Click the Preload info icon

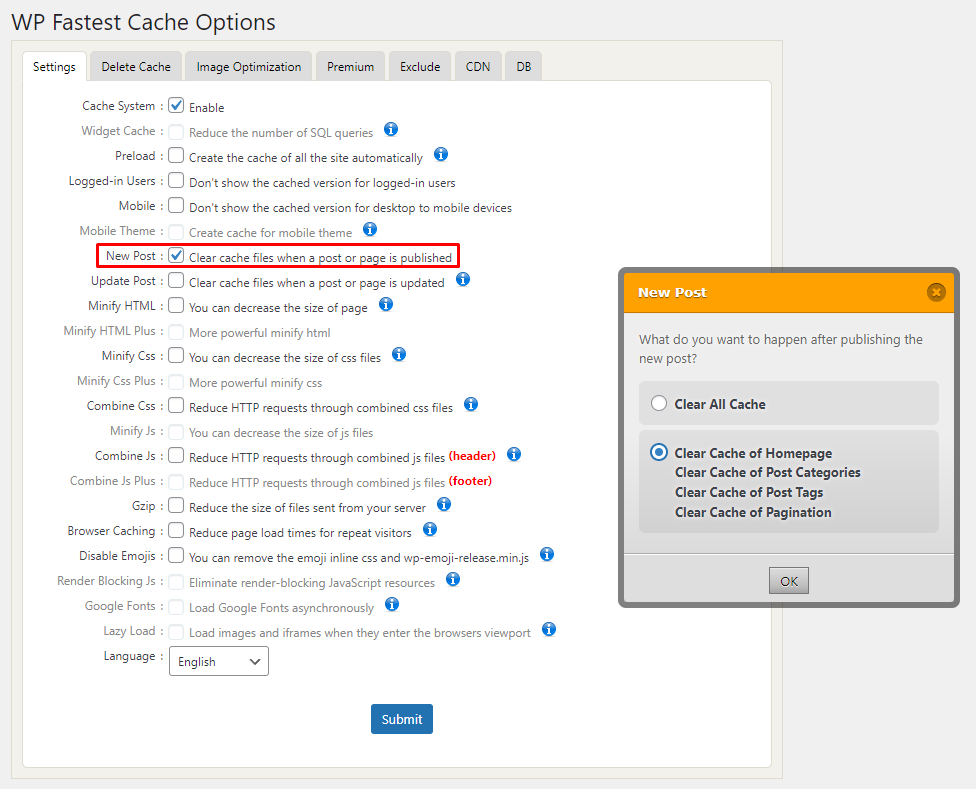point(441,155)
